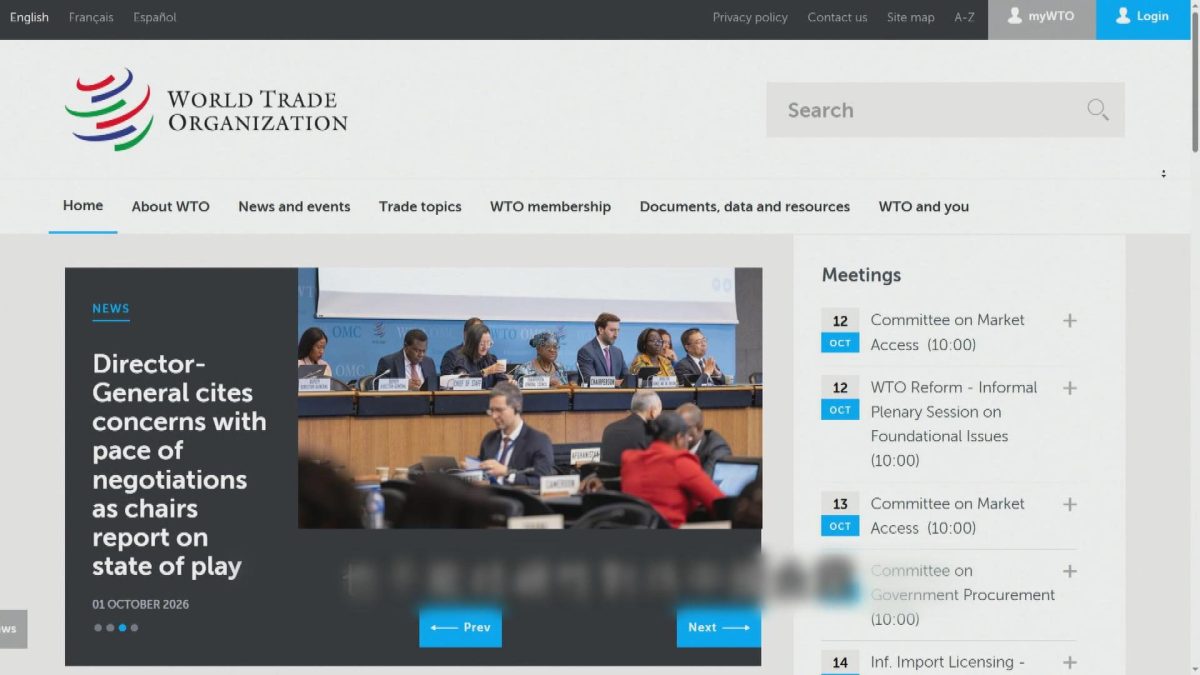Select the third carousel dot
Screen dimensions: 1200x675
pos(122,628)
